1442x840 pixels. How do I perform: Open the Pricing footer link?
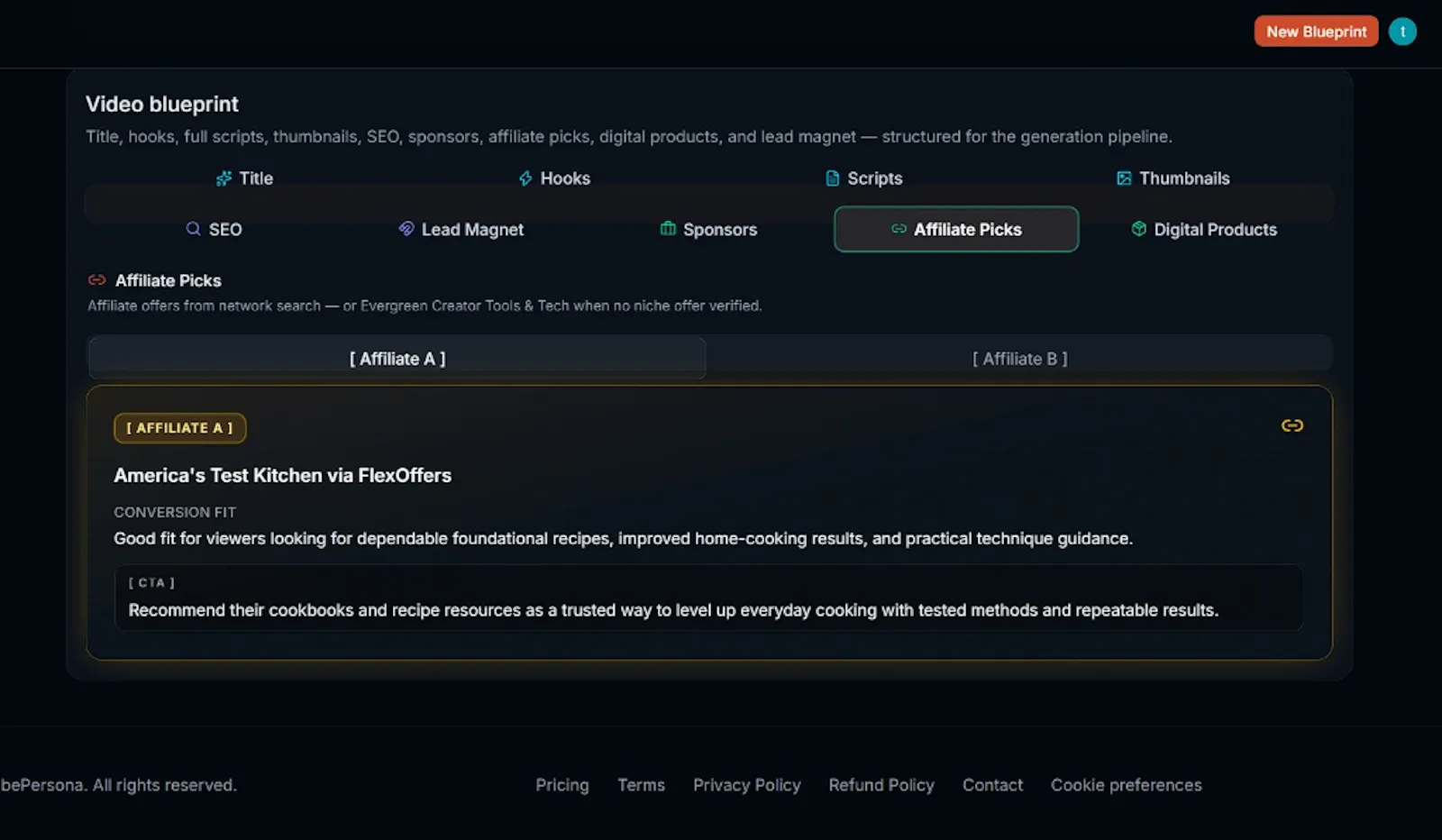(x=562, y=785)
